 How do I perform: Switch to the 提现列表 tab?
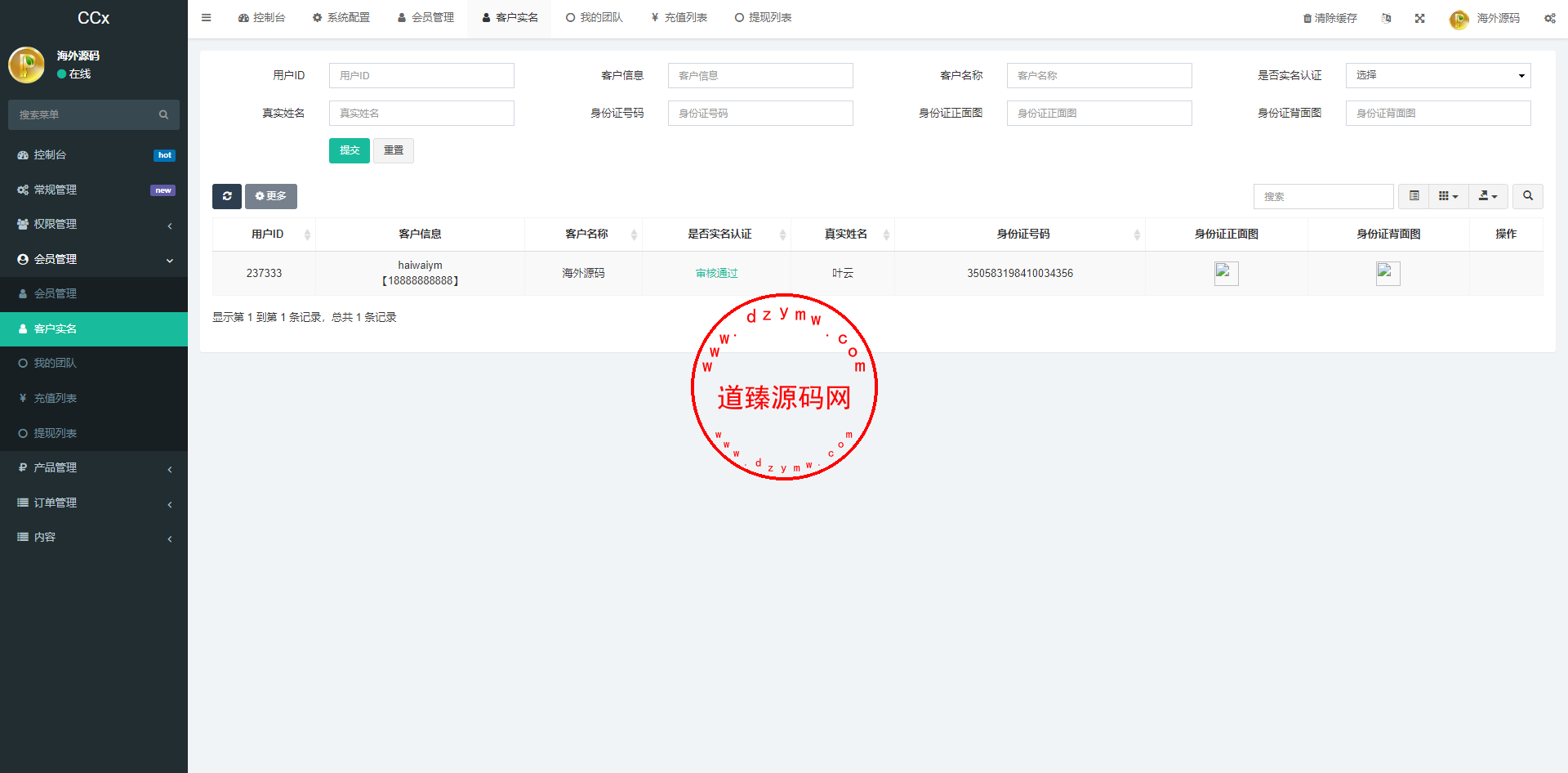pyautogui.click(x=763, y=18)
